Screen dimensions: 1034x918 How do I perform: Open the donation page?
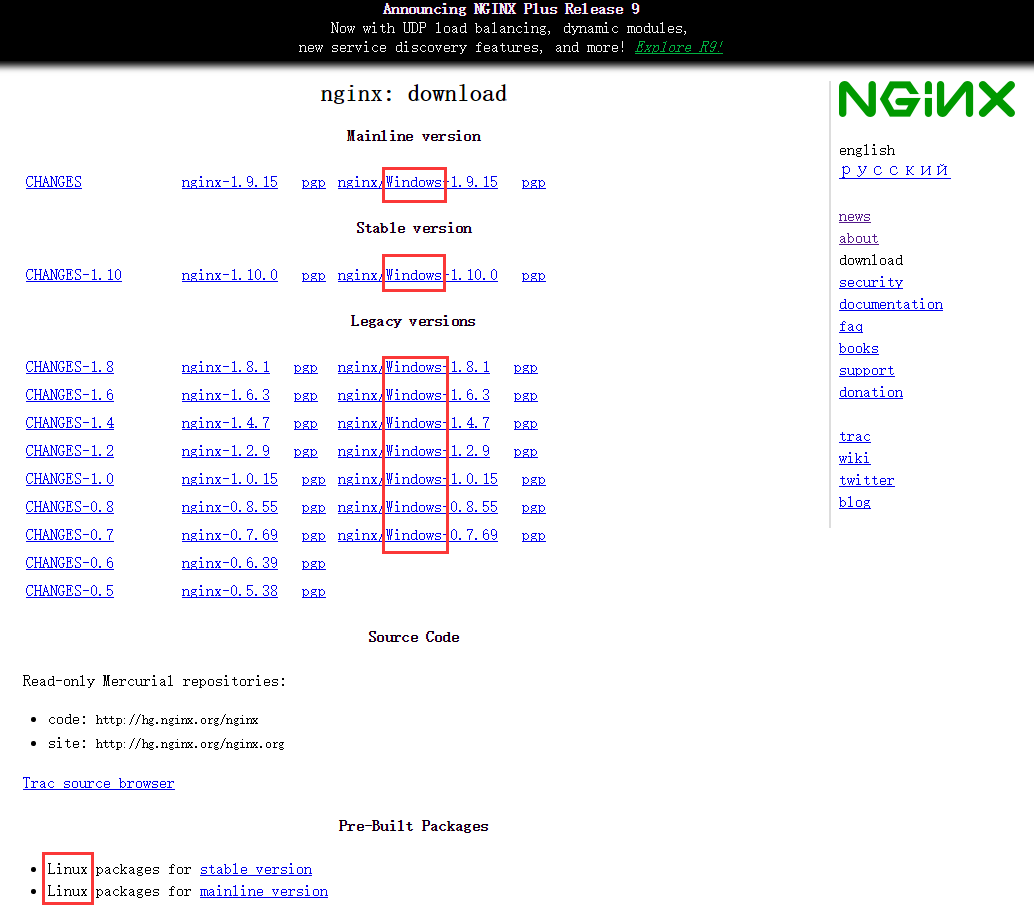(x=871, y=392)
